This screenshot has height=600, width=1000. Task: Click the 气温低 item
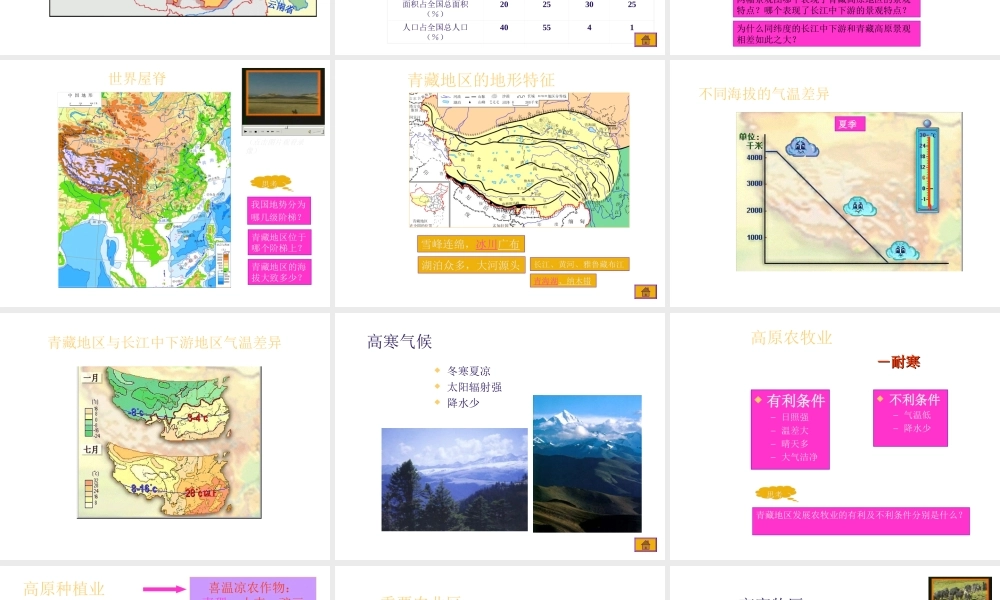(x=917, y=415)
